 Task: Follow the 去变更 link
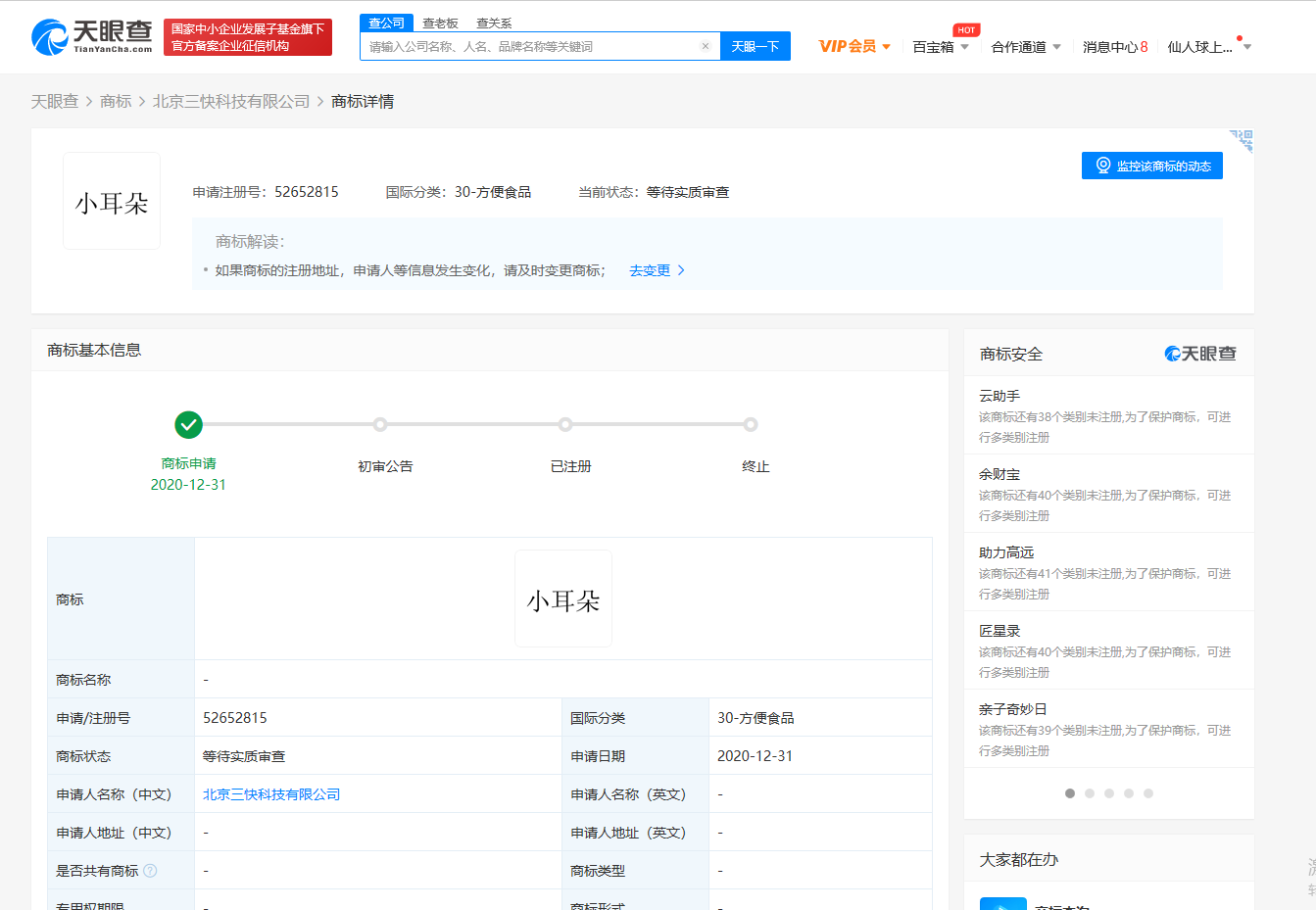click(657, 270)
